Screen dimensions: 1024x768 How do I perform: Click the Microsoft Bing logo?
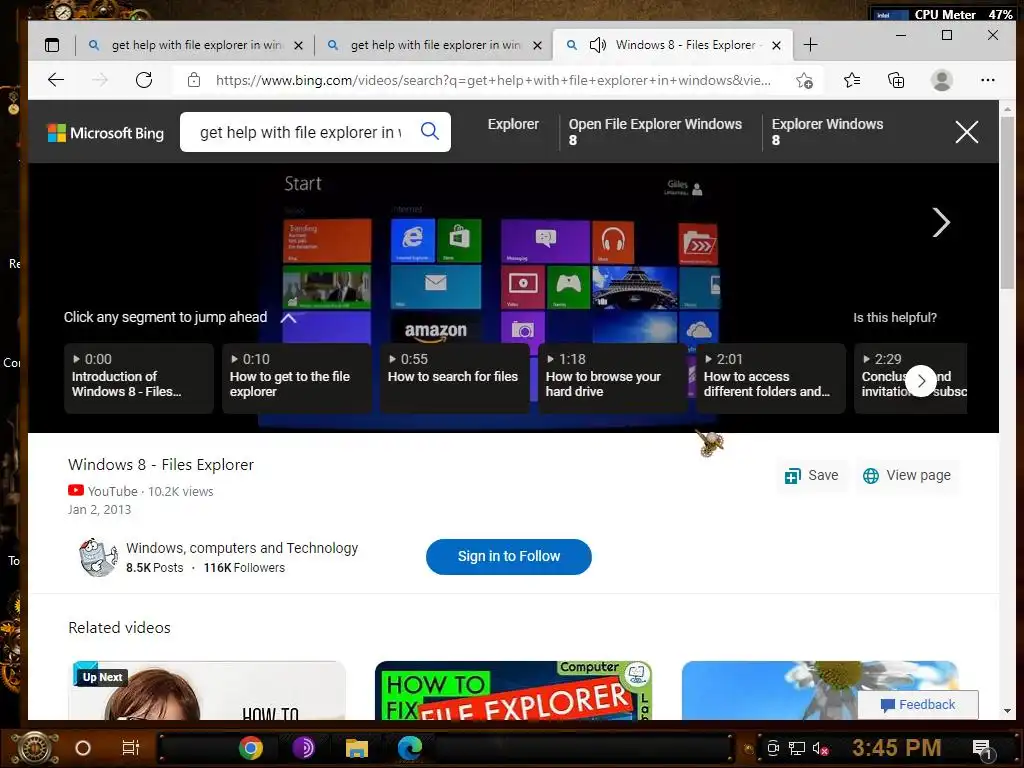[106, 133]
